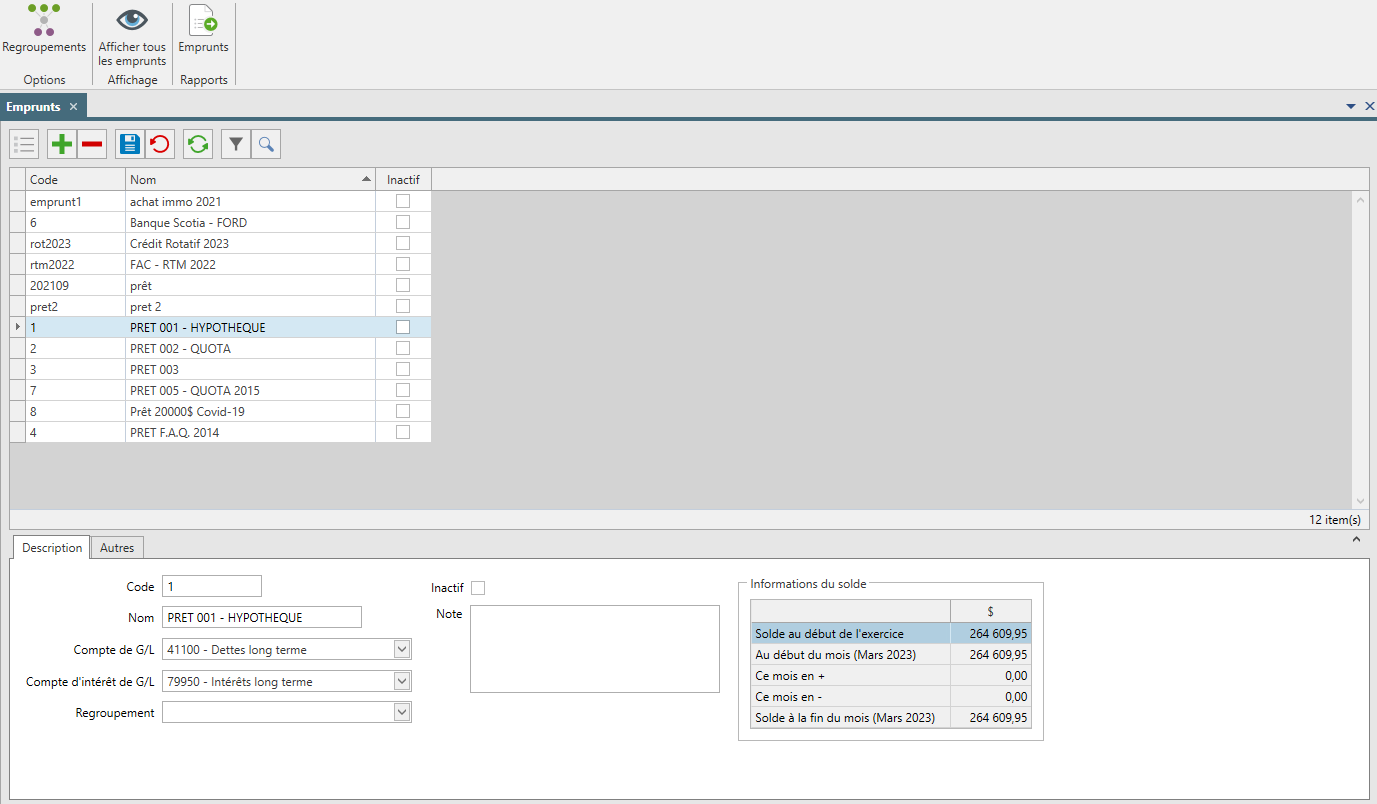Viewport: 1377px width, 804px height.
Task: Select the PRET 005 - QUOTA 2015 row
Action: 221,390
